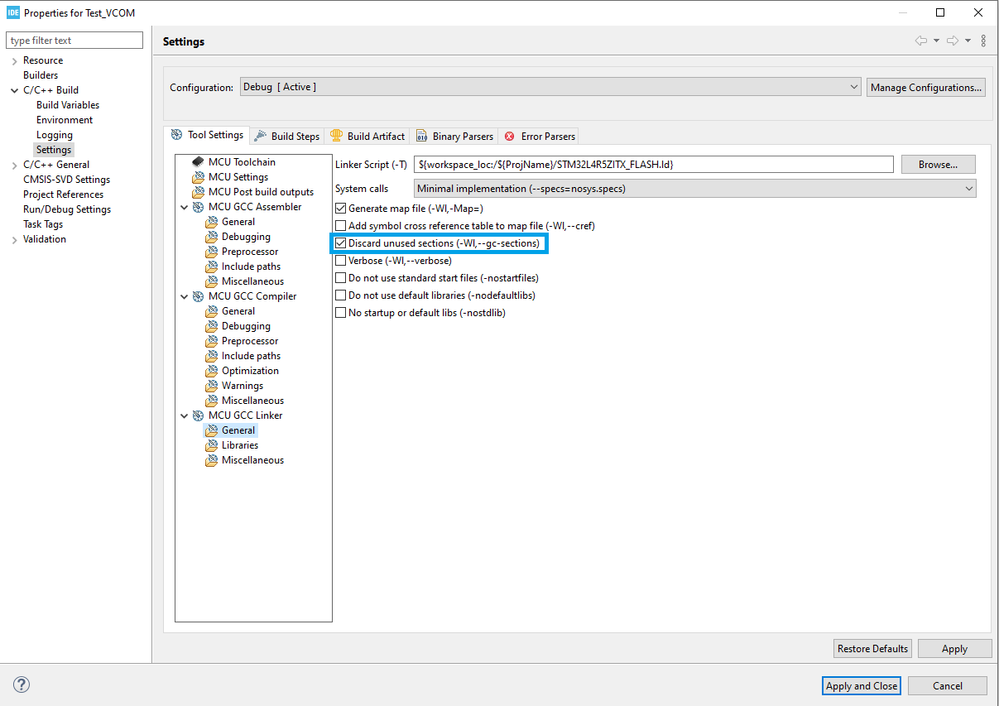Expand the Resource tree node

tap(14, 61)
